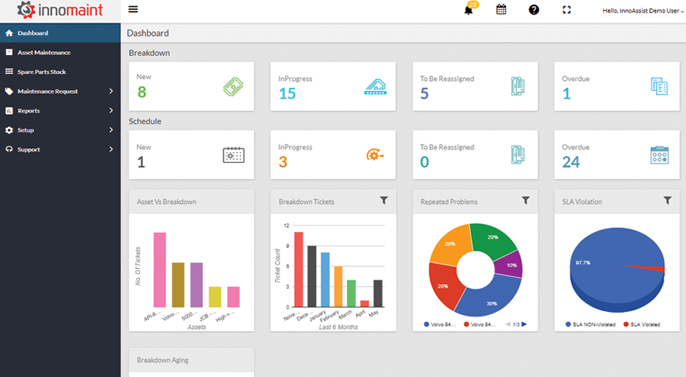Open Schedule InProgress count 3
This screenshot has width=686, height=377.
coord(283,162)
